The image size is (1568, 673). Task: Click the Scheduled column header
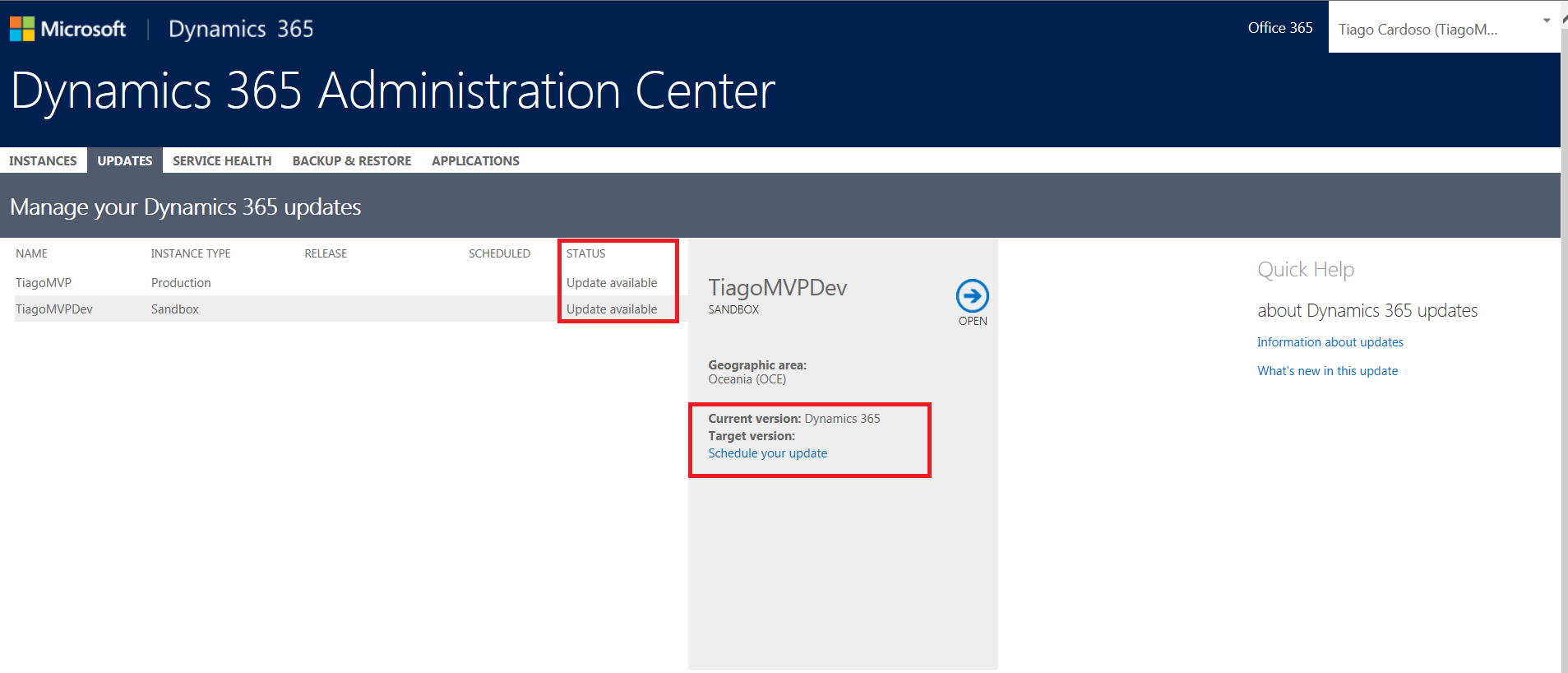(499, 253)
